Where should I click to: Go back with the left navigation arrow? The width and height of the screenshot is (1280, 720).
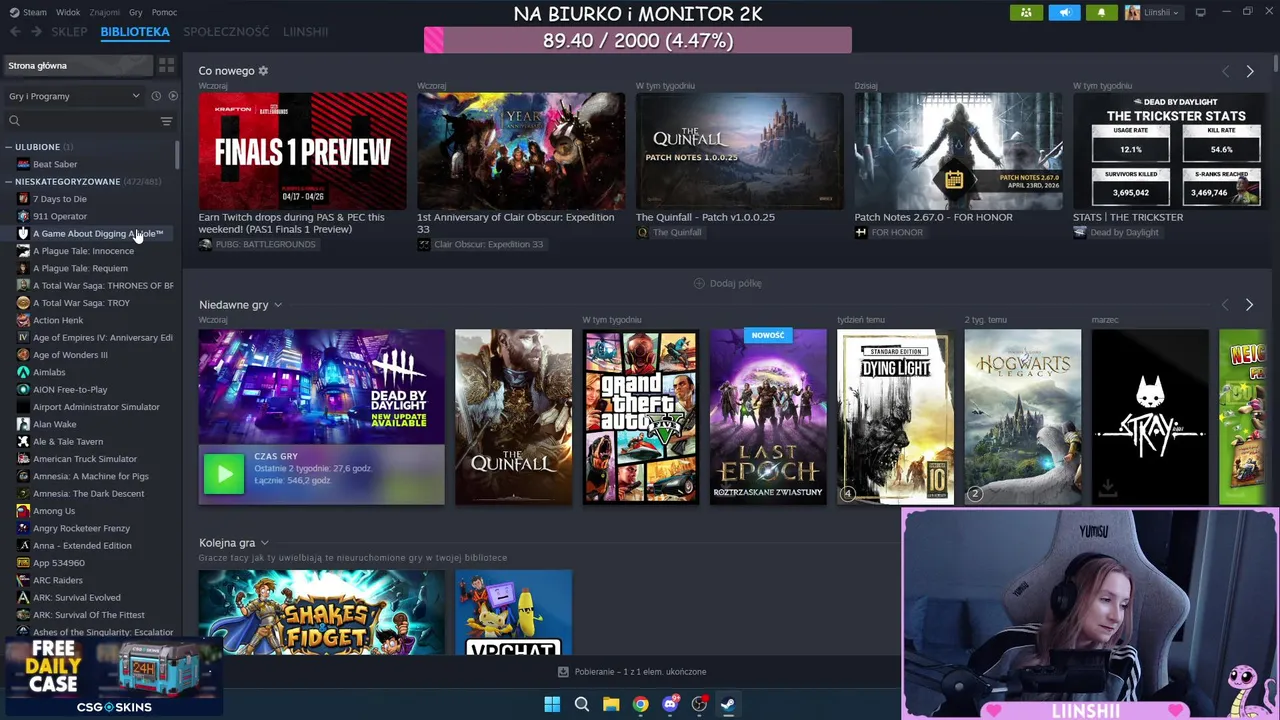coord(15,32)
